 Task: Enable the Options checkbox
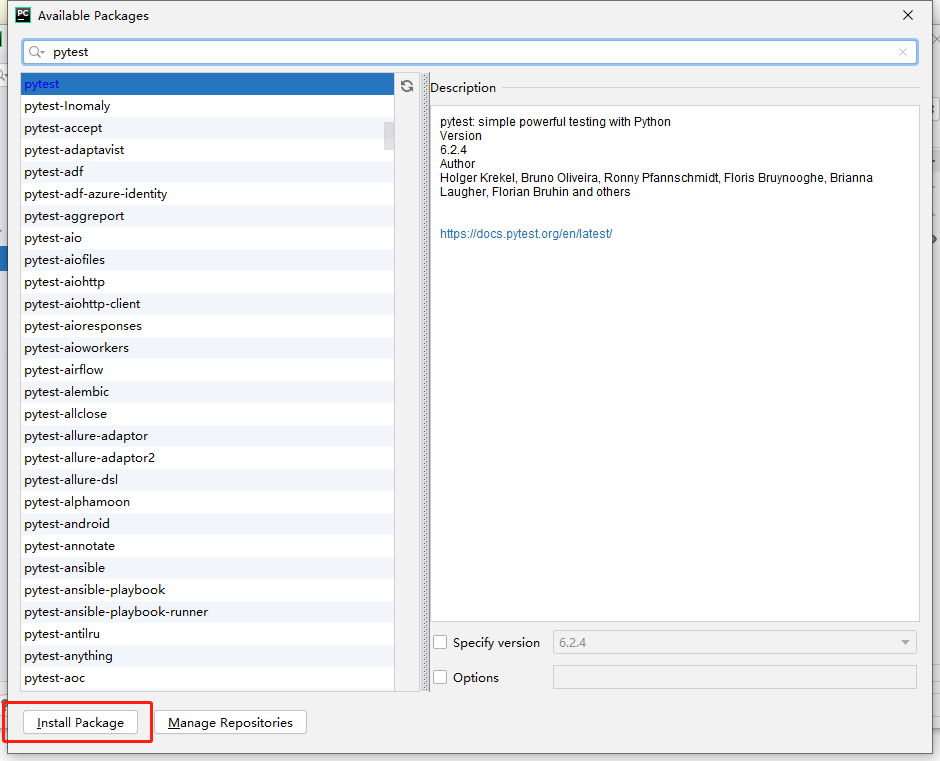tap(441, 677)
